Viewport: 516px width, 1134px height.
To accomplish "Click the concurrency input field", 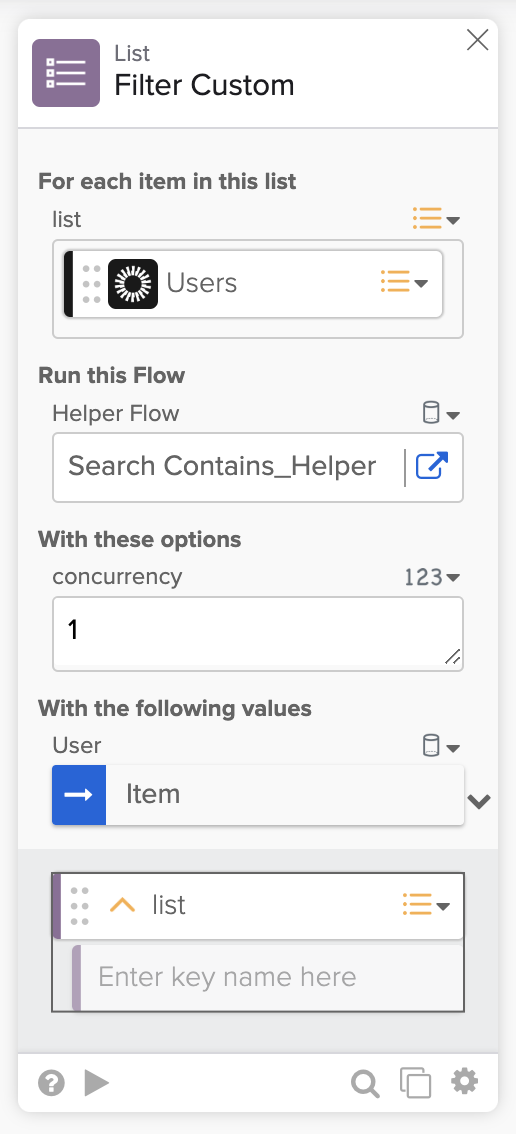I will [258, 634].
